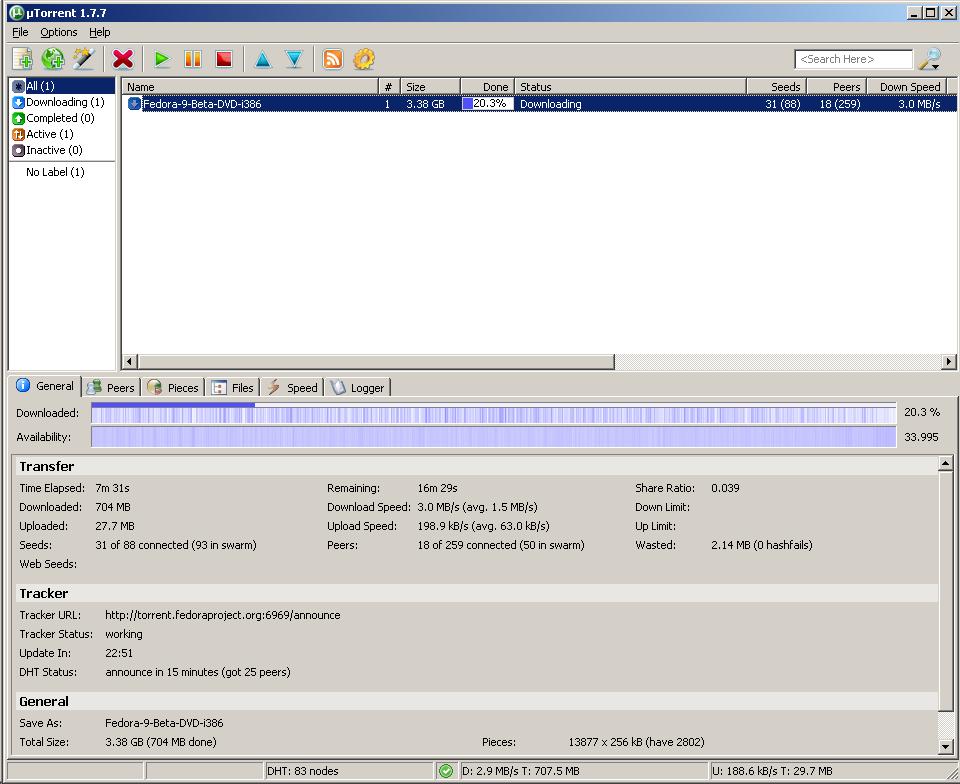The height and width of the screenshot is (784, 960).
Task: Click the green Start torrent play icon
Action: point(162,59)
